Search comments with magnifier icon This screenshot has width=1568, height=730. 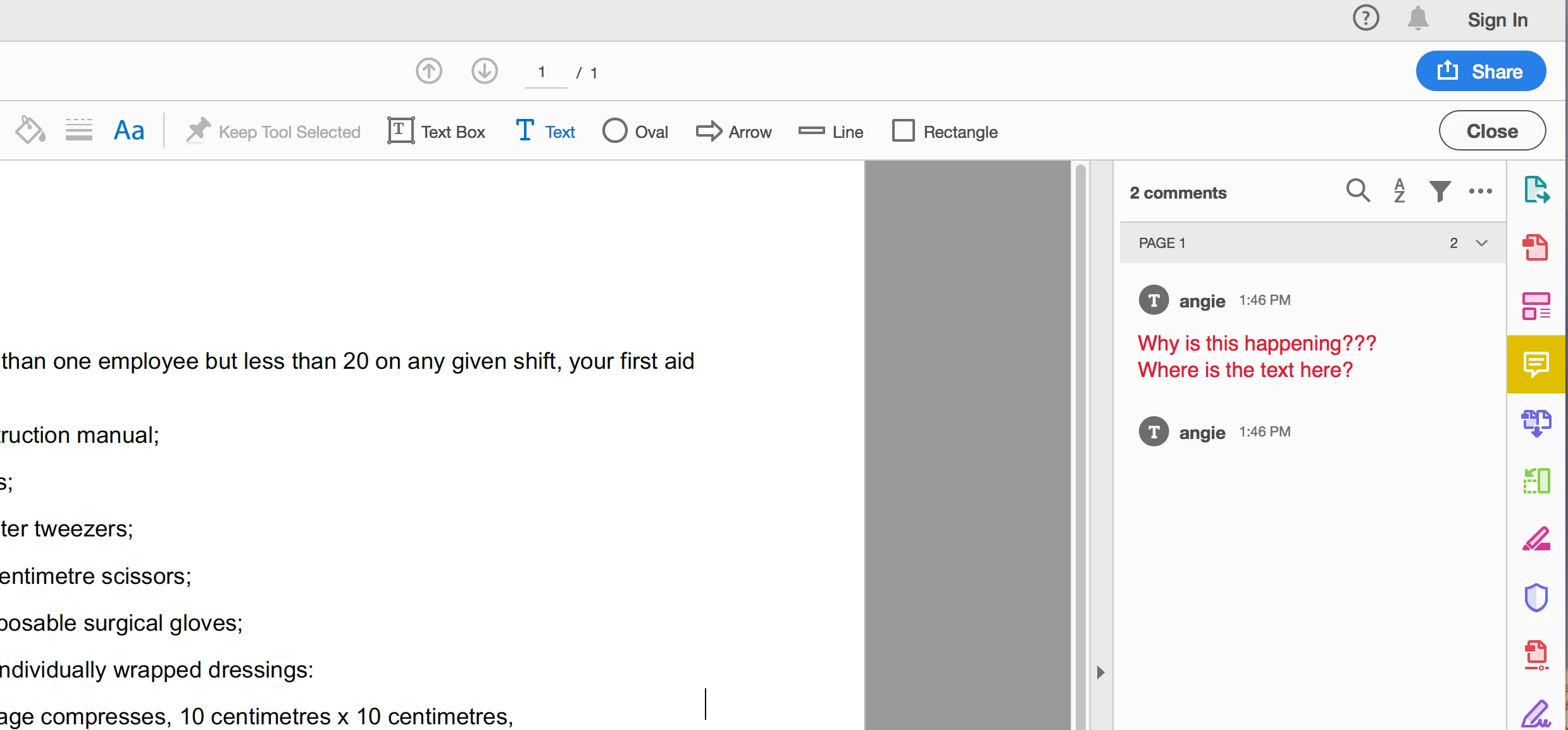(x=1358, y=191)
